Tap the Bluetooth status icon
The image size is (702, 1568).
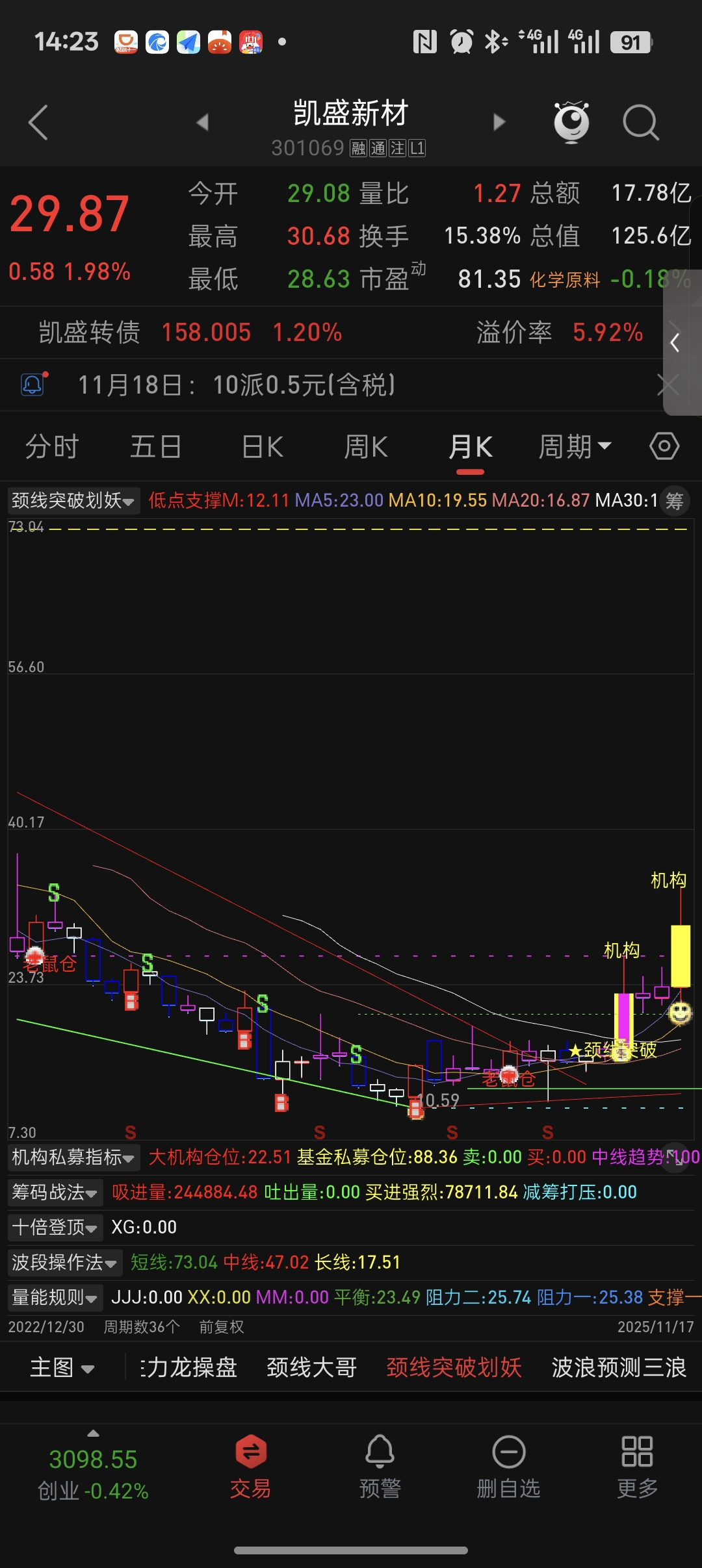tap(495, 42)
